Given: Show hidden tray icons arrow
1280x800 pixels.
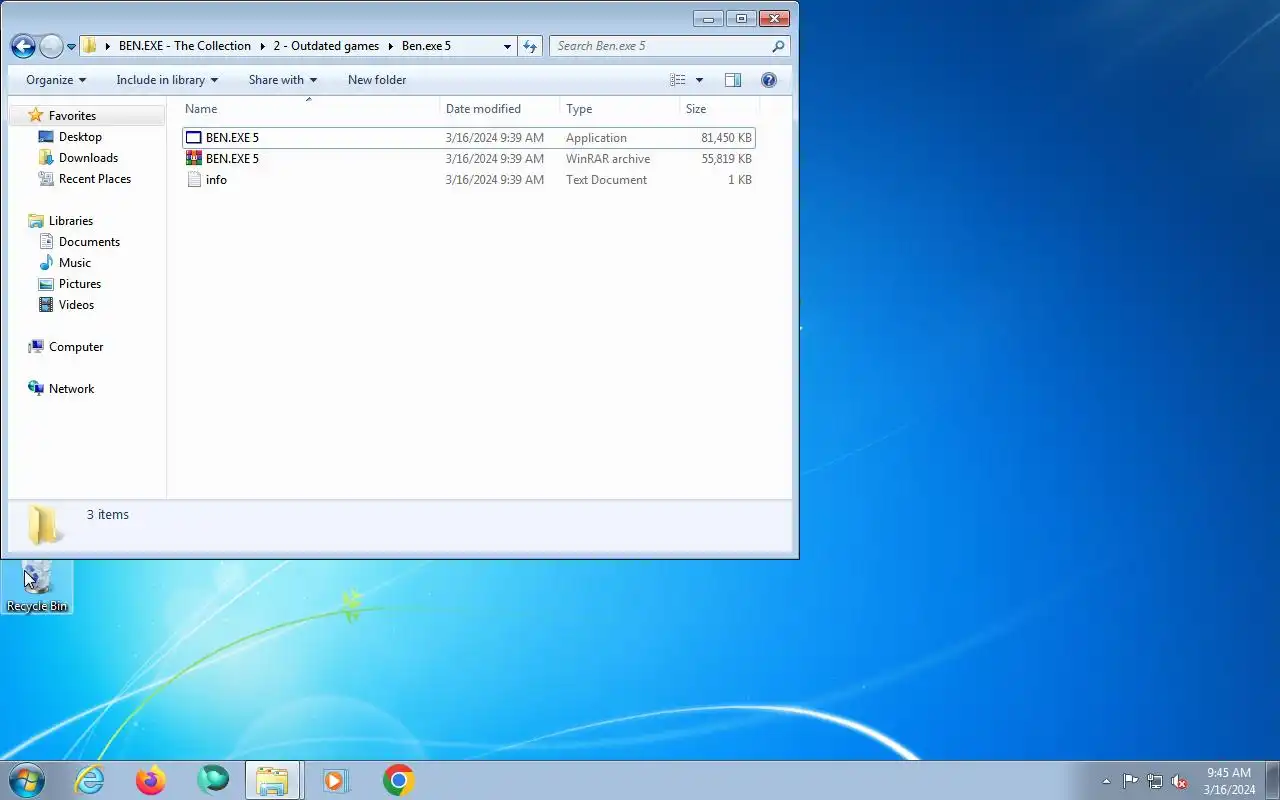Looking at the screenshot, I should click(1106, 781).
